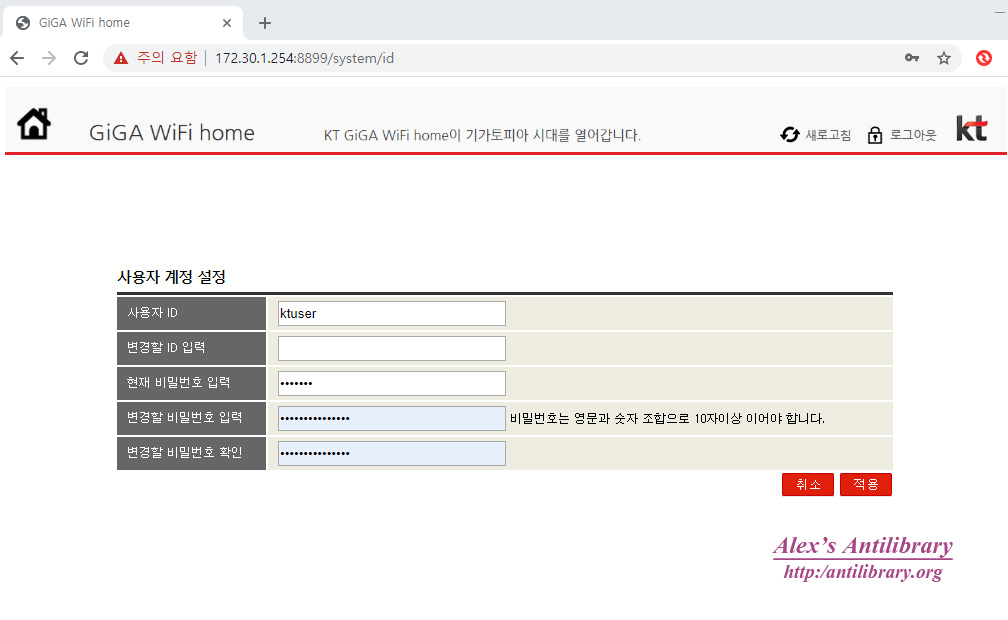Open a new tab with plus button
Viewport: 1008px width, 620px height.
pos(265,23)
